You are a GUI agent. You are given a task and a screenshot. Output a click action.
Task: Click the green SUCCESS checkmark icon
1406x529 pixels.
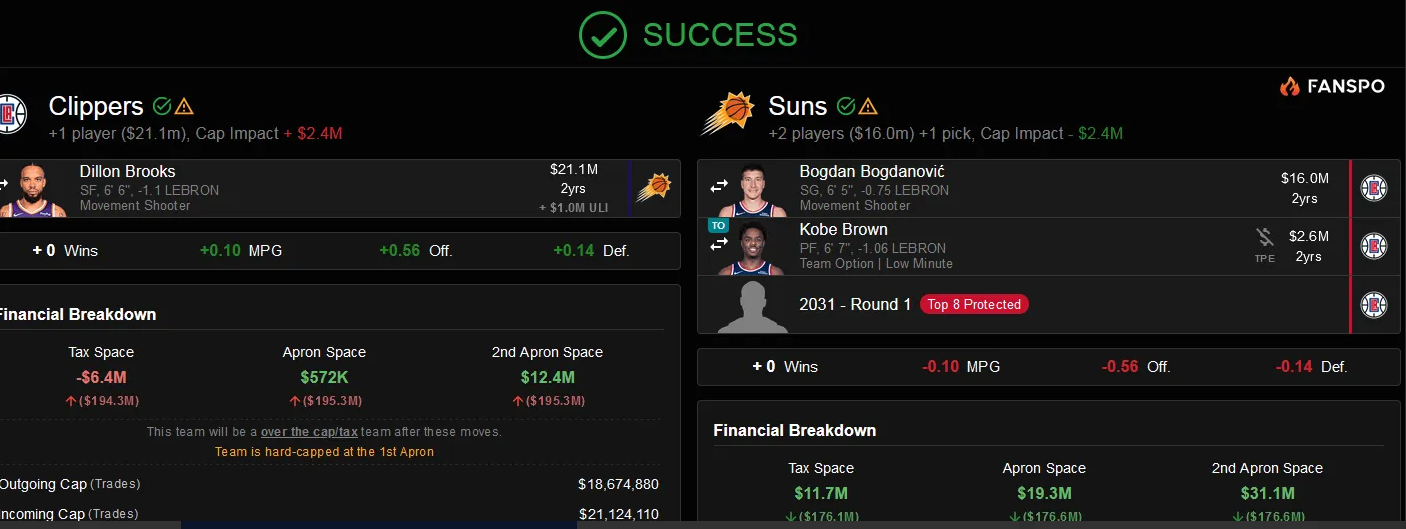tap(603, 36)
